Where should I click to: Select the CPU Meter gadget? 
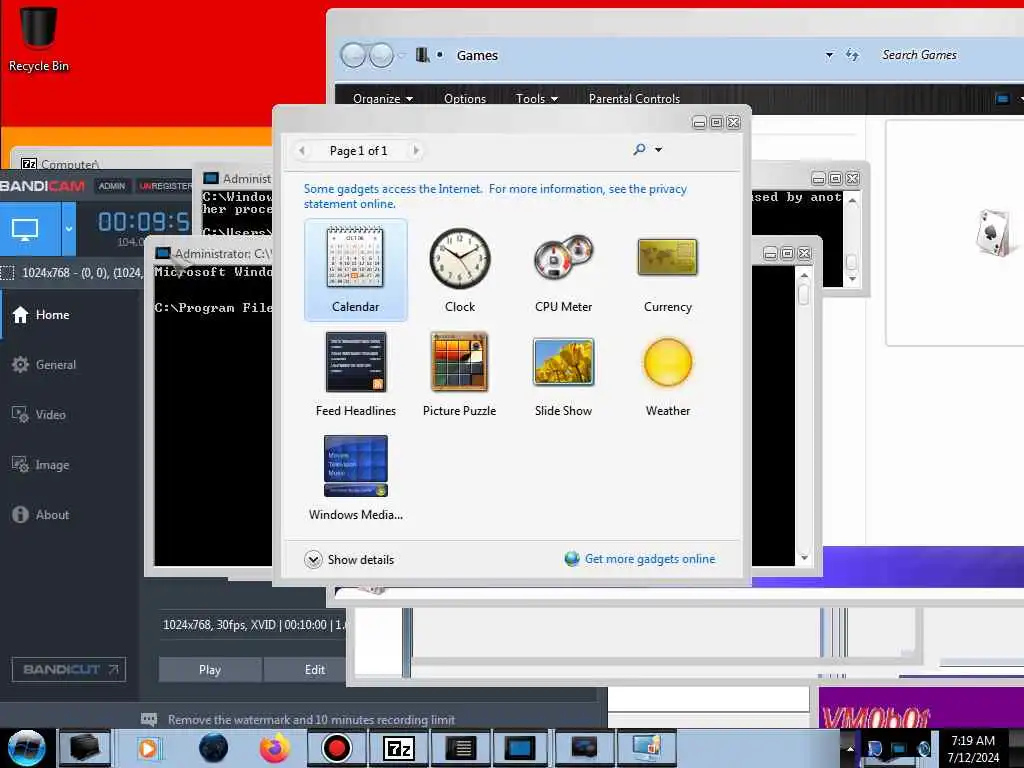point(563,270)
